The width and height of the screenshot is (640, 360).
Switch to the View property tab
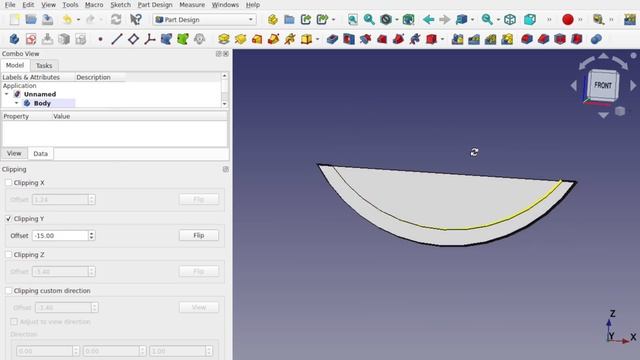[x=14, y=153]
